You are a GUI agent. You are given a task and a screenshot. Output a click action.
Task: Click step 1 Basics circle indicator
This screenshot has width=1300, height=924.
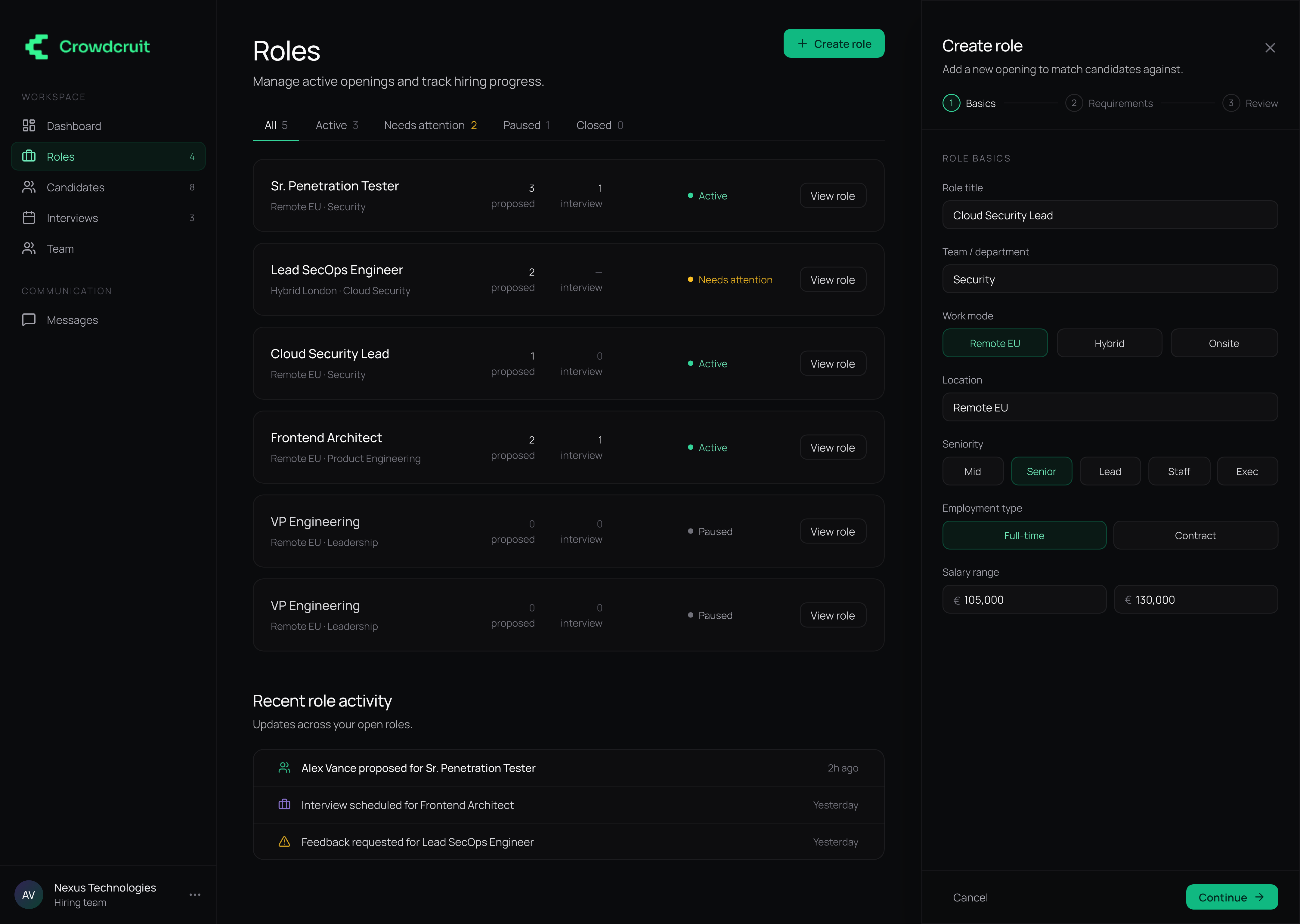tap(951, 103)
